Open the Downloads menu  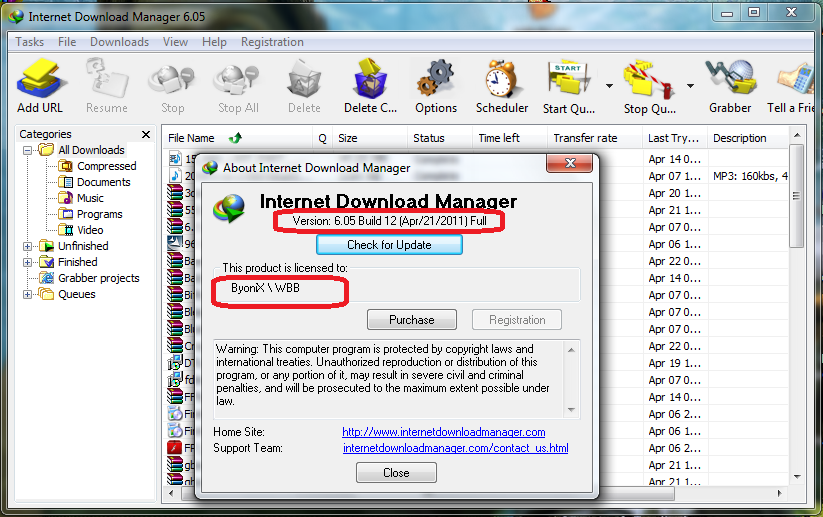[x=119, y=42]
